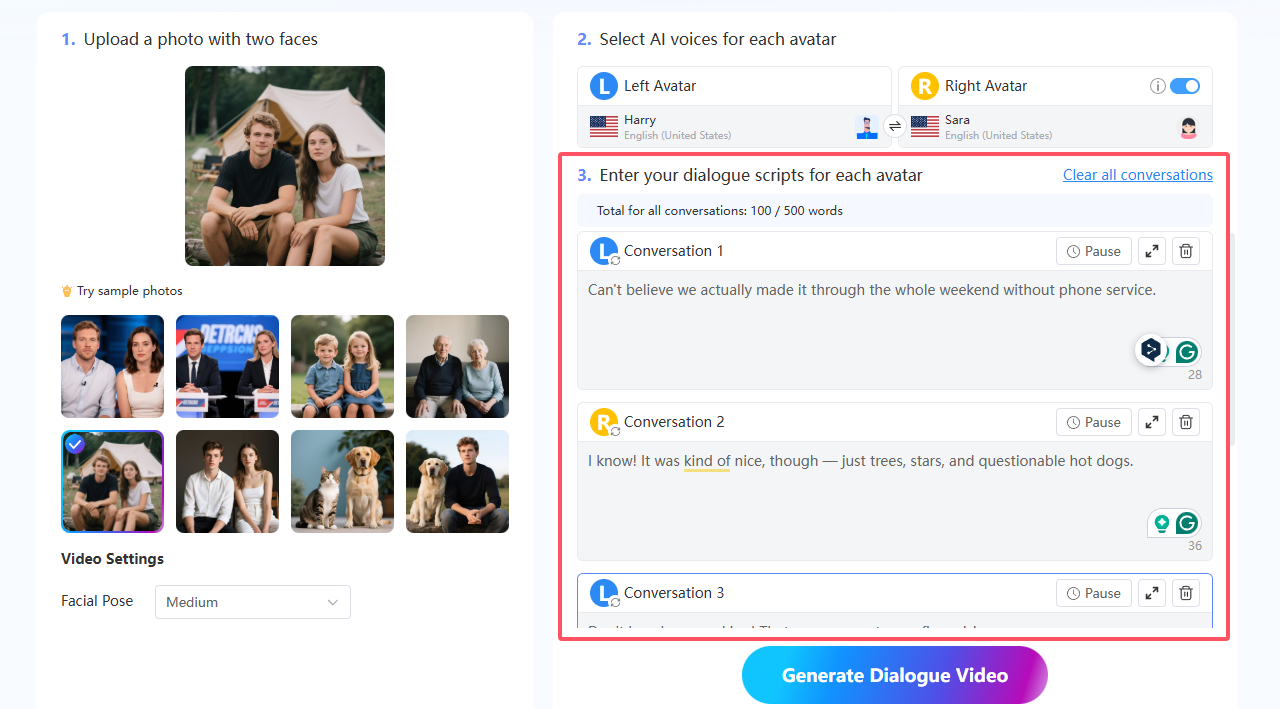Expand Conversation 1 to fullscreen
The height and width of the screenshot is (709, 1280).
[1151, 251]
